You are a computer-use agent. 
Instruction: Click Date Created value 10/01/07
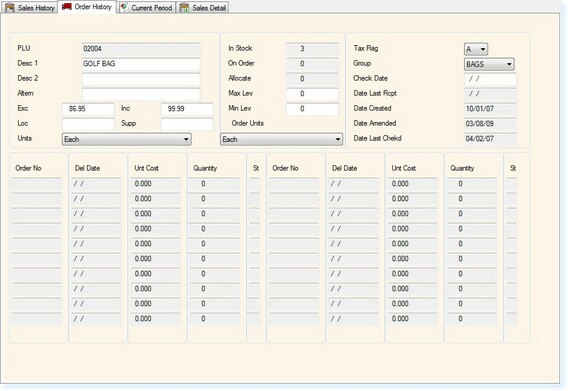[x=490, y=109]
